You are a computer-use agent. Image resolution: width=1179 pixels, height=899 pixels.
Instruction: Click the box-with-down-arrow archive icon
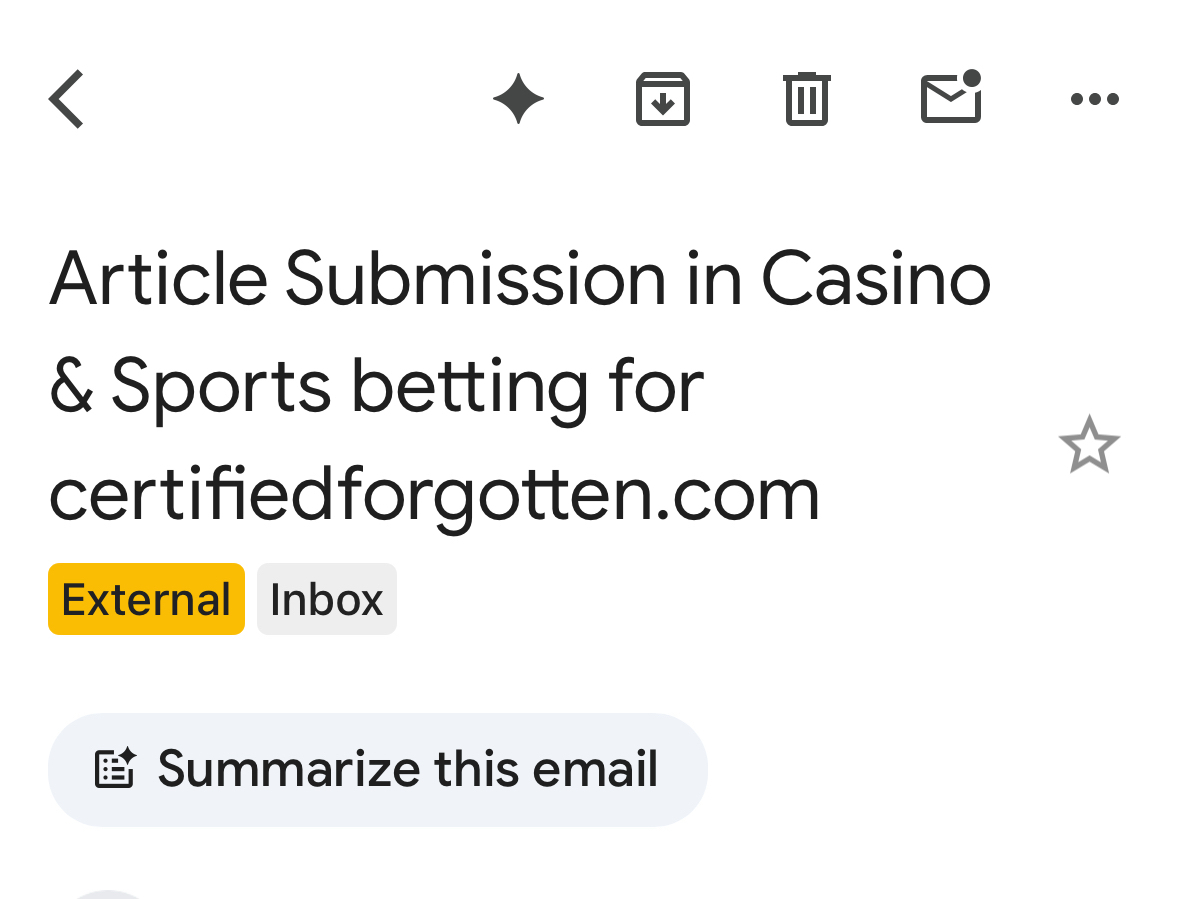click(663, 99)
